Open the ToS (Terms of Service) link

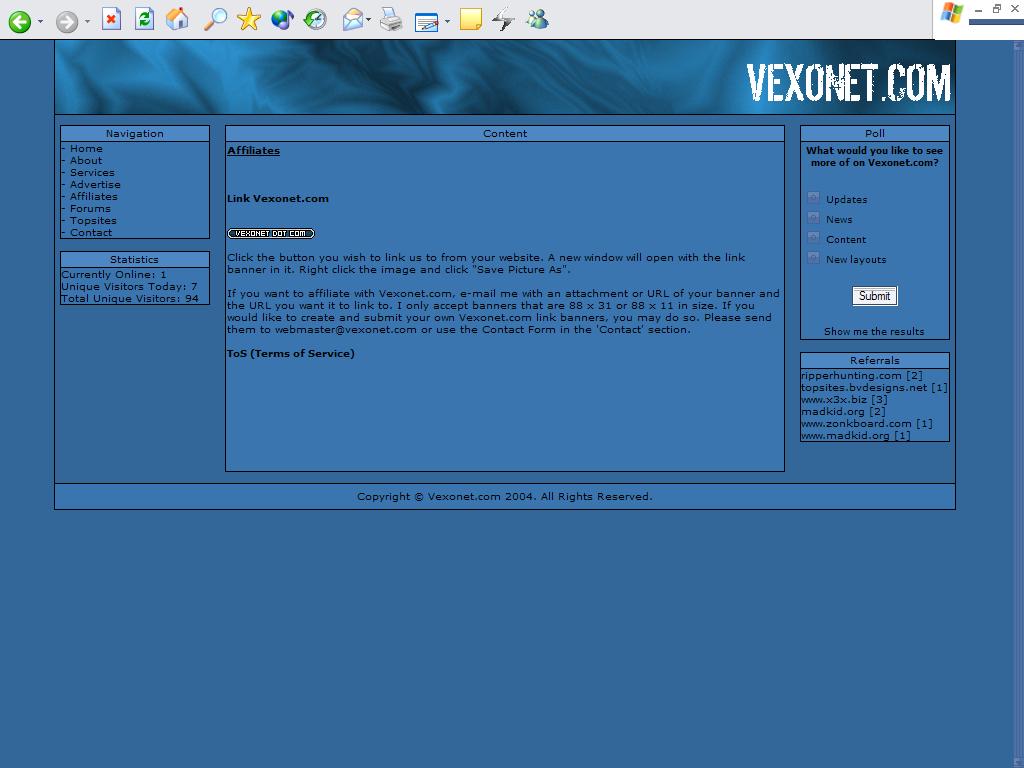290,353
